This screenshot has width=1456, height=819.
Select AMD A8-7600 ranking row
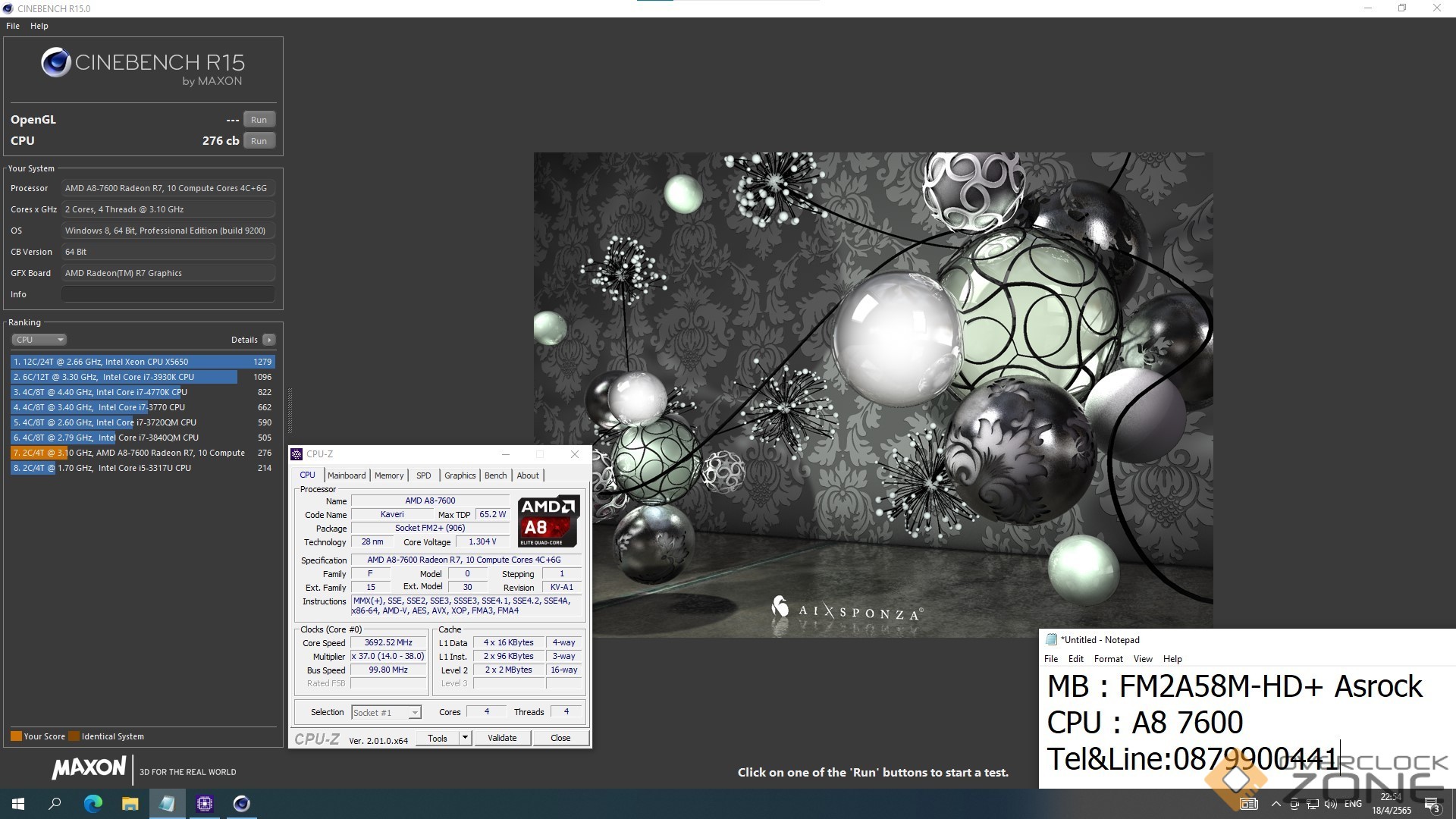(143, 453)
